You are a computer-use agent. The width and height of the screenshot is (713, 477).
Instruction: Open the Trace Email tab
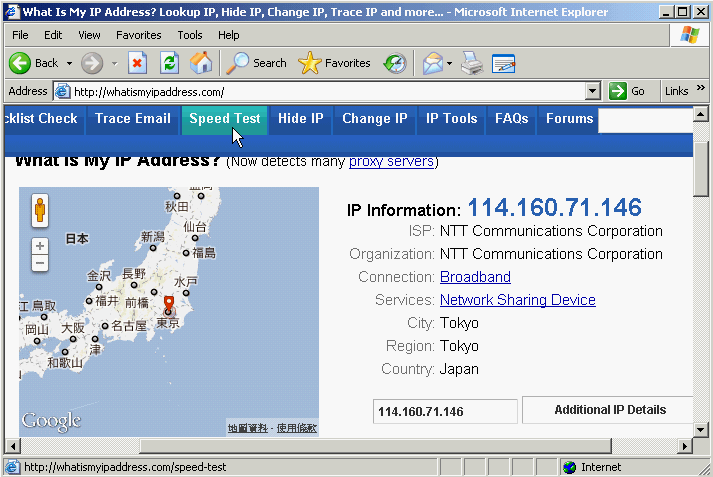pos(133,119)
